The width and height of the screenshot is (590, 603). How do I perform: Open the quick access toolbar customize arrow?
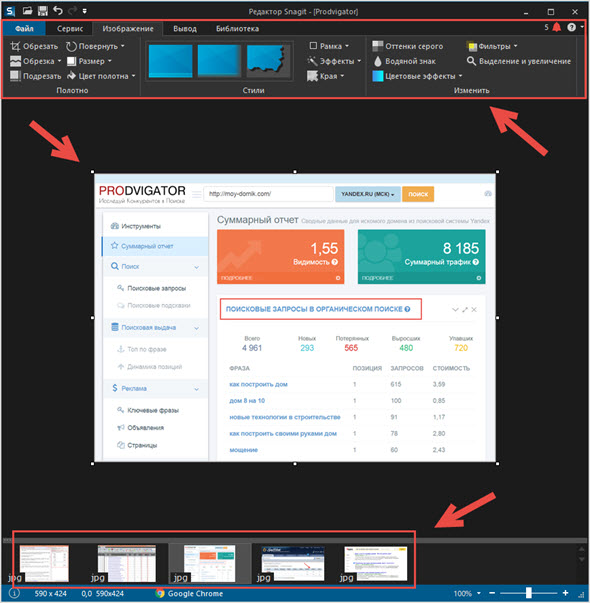(85, 11)
